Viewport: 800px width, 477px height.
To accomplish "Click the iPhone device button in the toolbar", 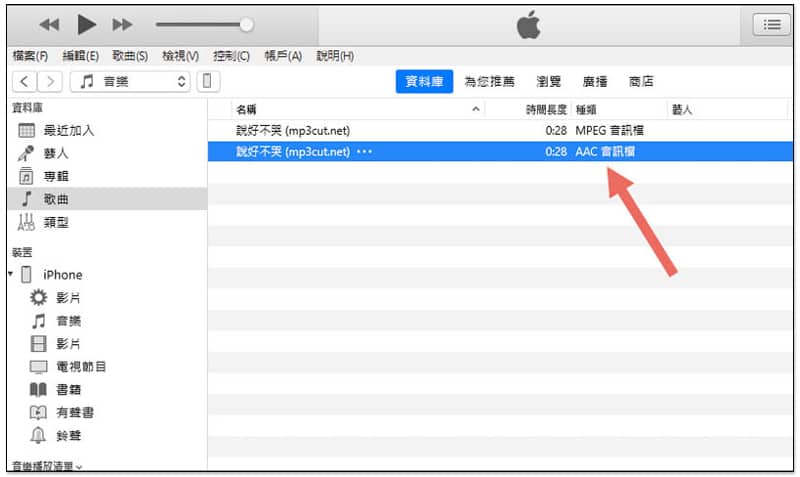I will [208, 82].
